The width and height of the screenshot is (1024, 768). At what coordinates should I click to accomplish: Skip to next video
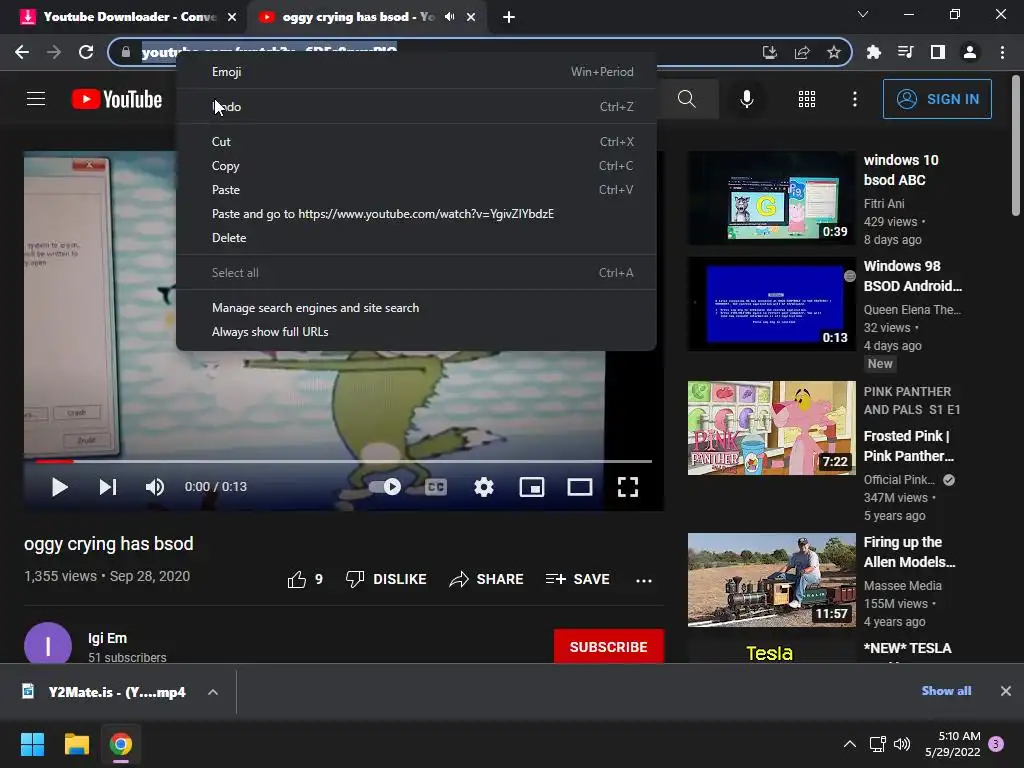(108, 487)
